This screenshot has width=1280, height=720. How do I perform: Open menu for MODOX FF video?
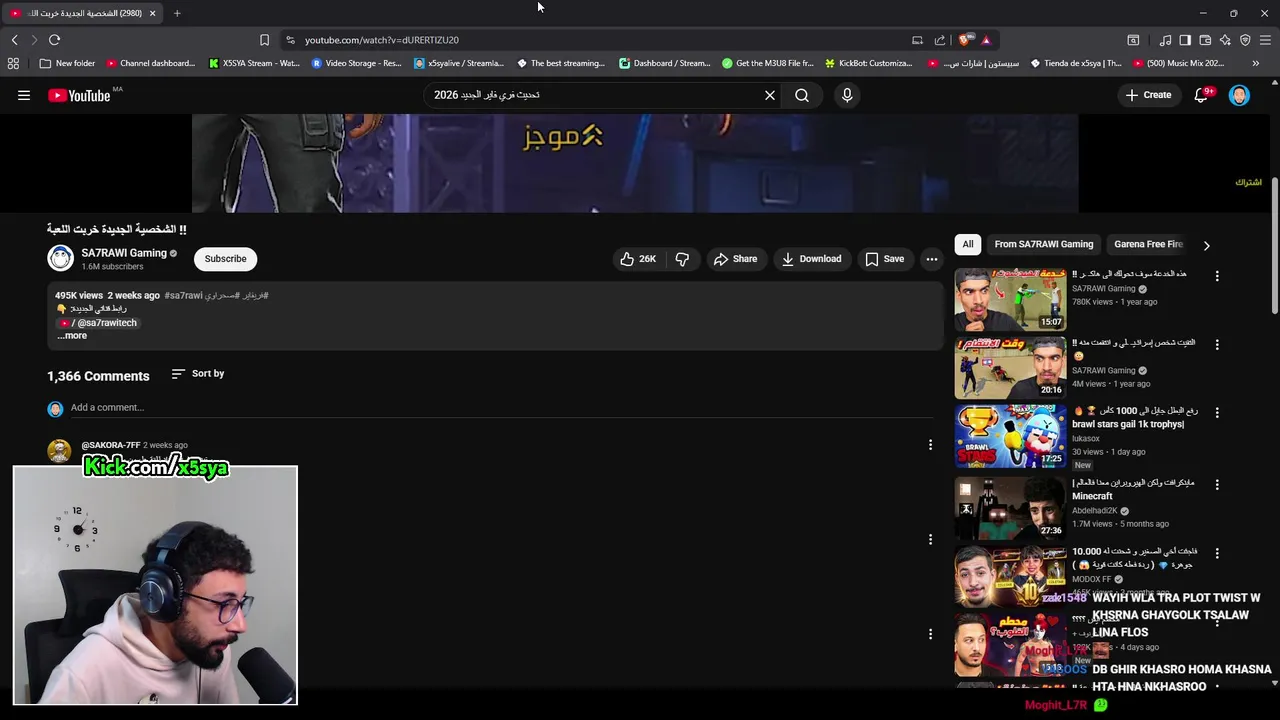1217,553
